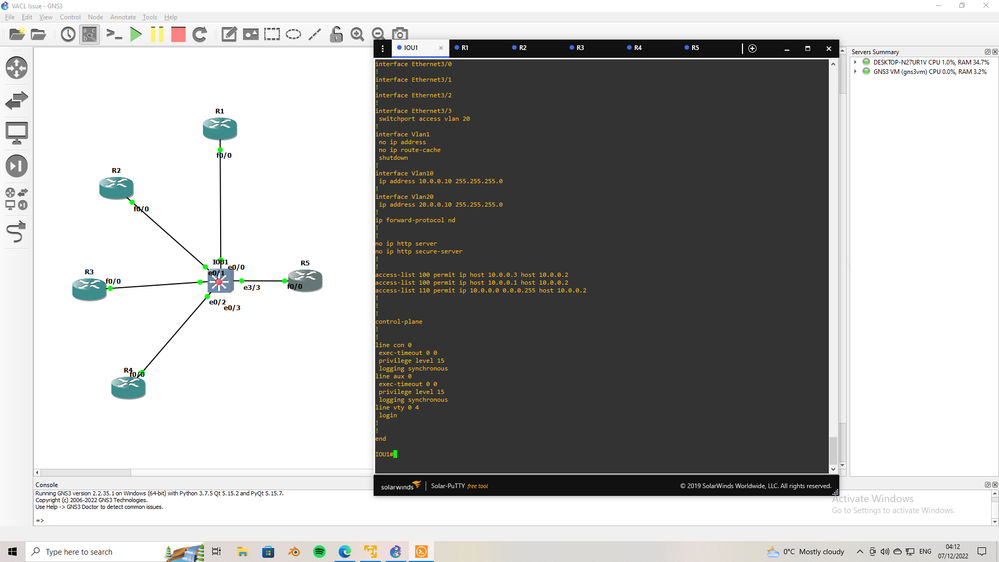Open the Tools menu
Image resolution: width=999 pixels, height=562 pixels.
(150, 17)
